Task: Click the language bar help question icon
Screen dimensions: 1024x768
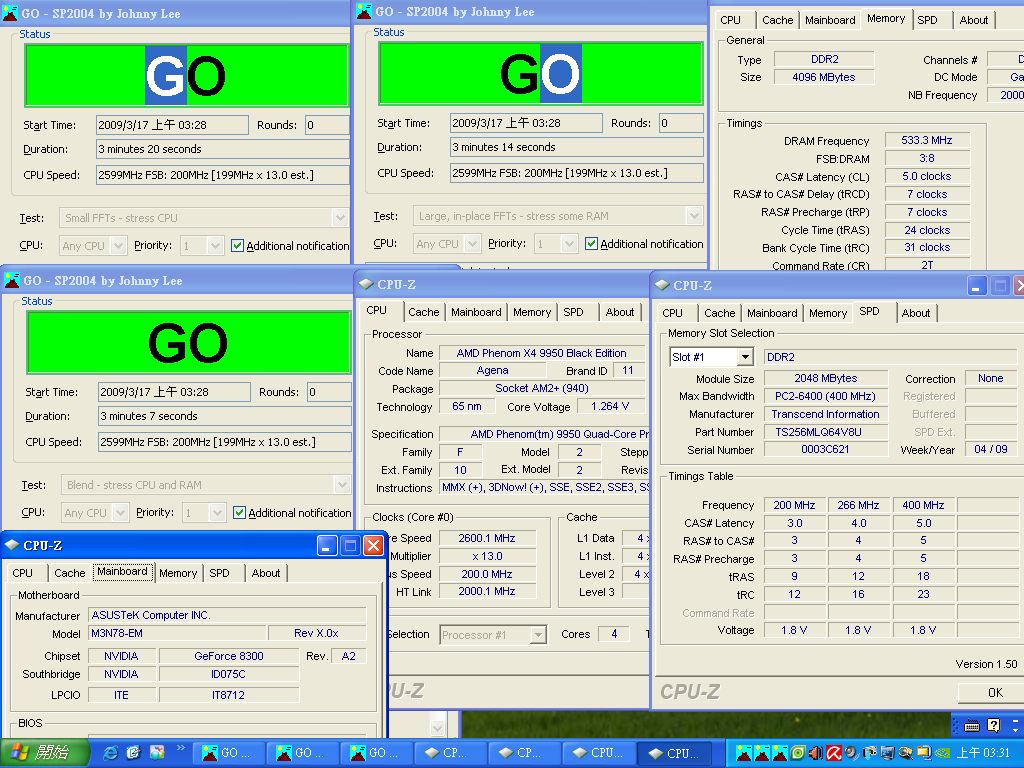Action: point(993,725)
